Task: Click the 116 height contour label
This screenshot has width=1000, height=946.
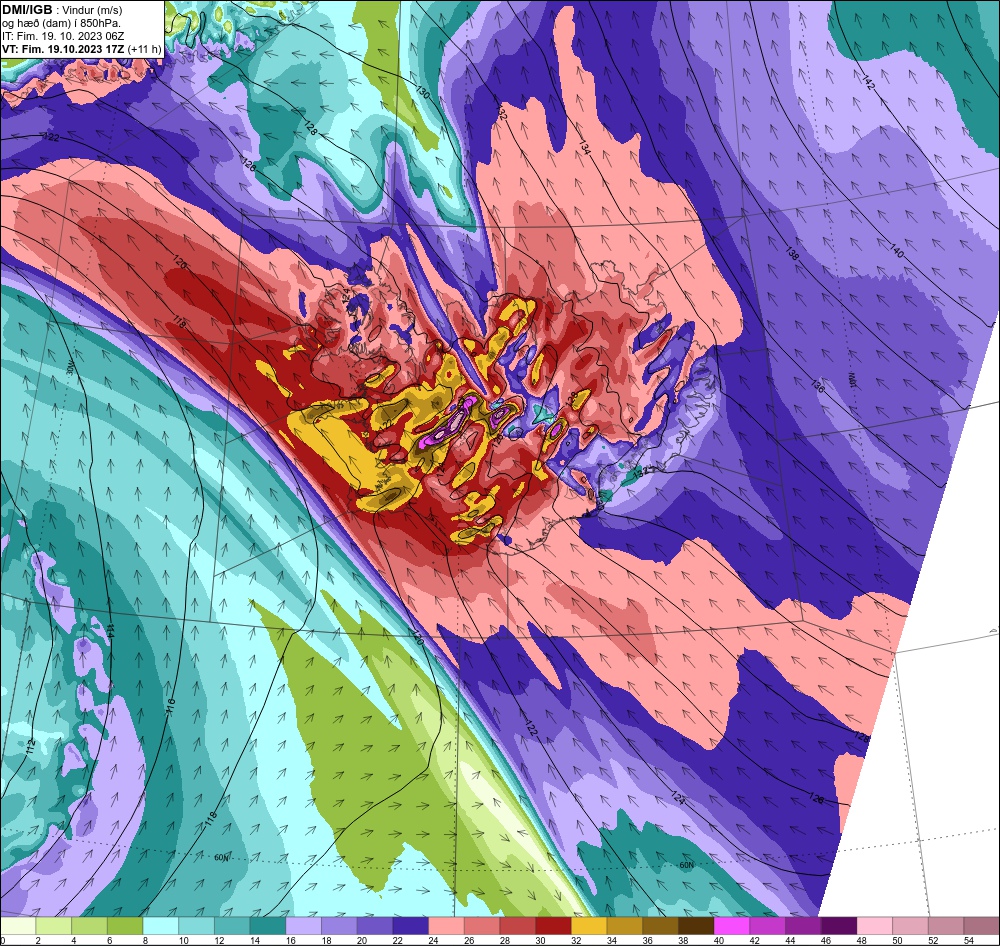Action: click(170, 706)
